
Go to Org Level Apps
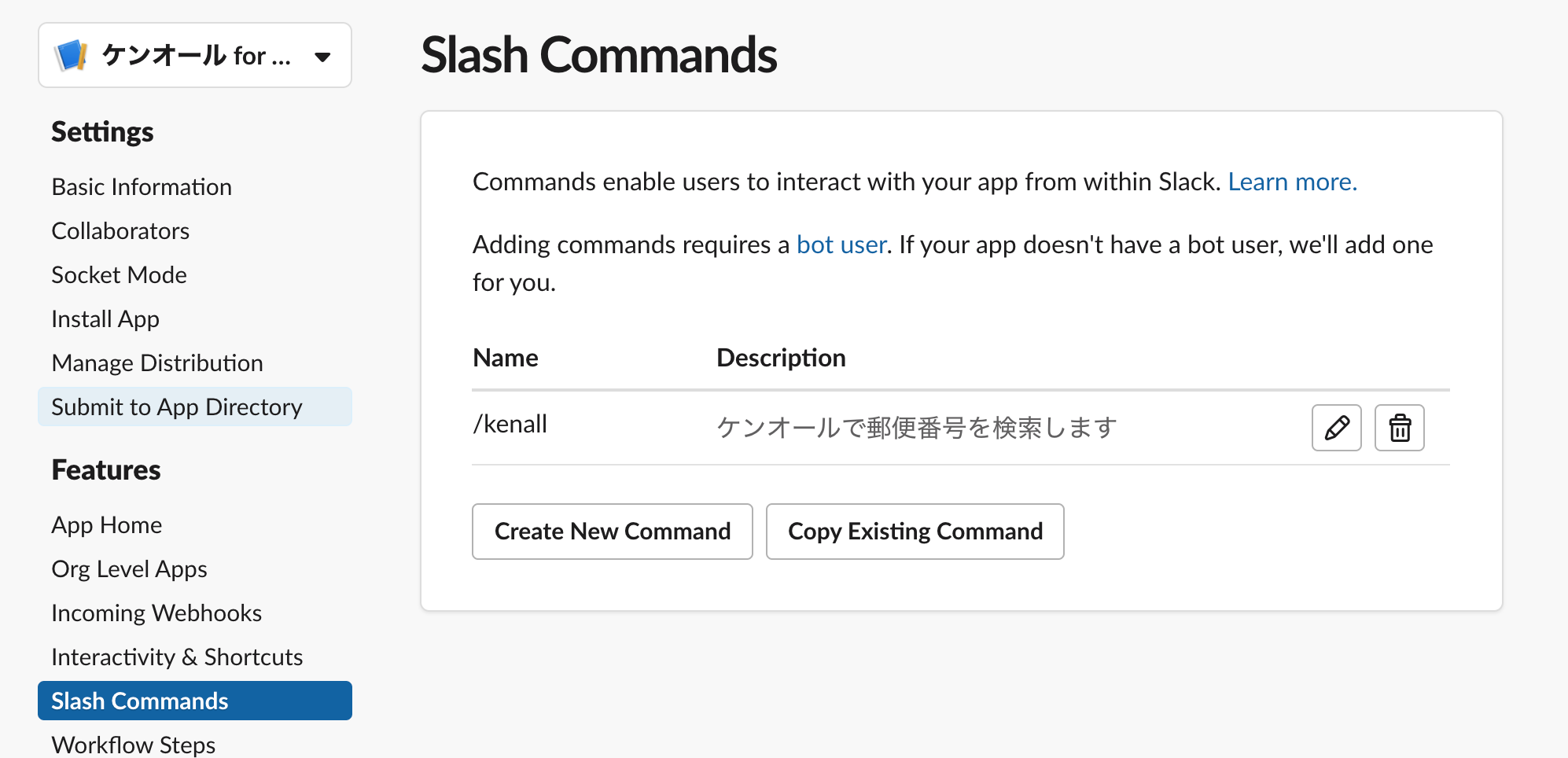[x=129, y=568]
